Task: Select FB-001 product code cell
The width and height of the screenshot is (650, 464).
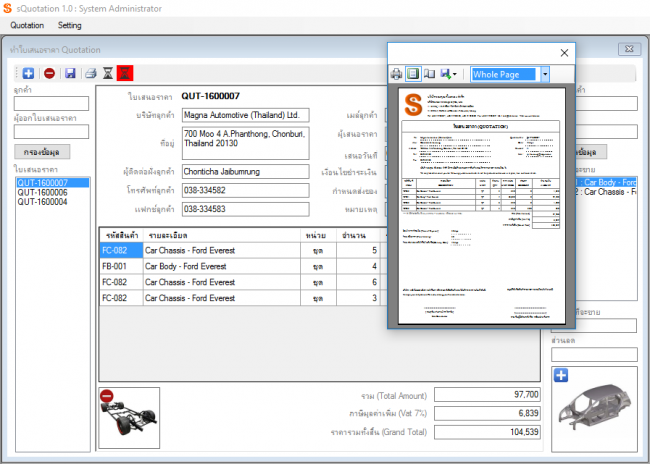Action: tap(121, 266)
